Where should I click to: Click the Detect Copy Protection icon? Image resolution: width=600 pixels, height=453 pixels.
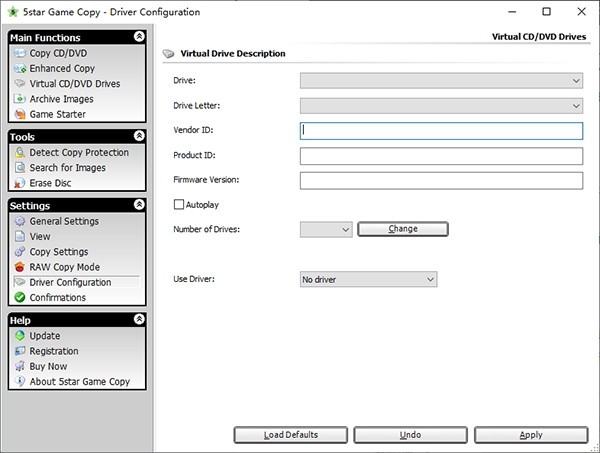click(20, 152)
